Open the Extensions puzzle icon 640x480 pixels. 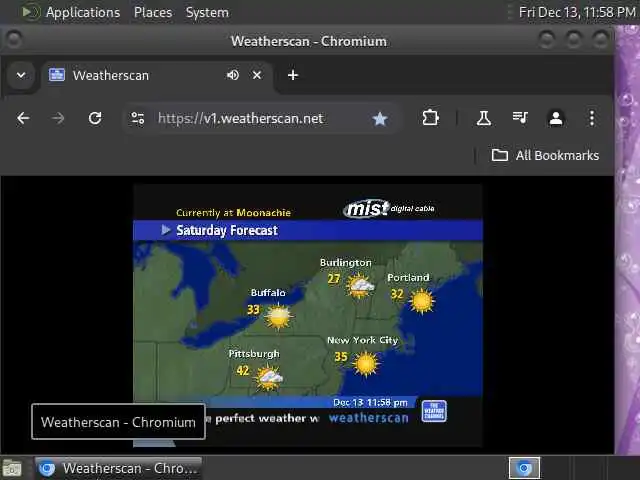[431, 118]
